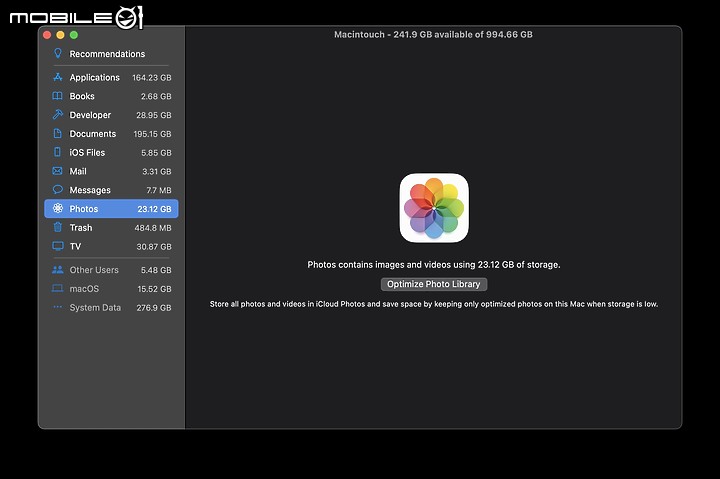Click the 276.9 GB System Data size
The height and width of the screenshot is (479, 720).
click(154, 308)
